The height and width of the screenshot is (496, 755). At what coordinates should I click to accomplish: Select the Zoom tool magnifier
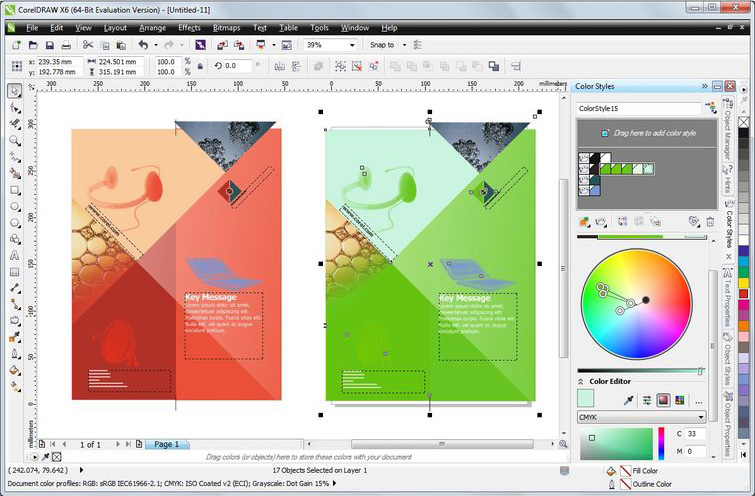click(x=15, y=141)
